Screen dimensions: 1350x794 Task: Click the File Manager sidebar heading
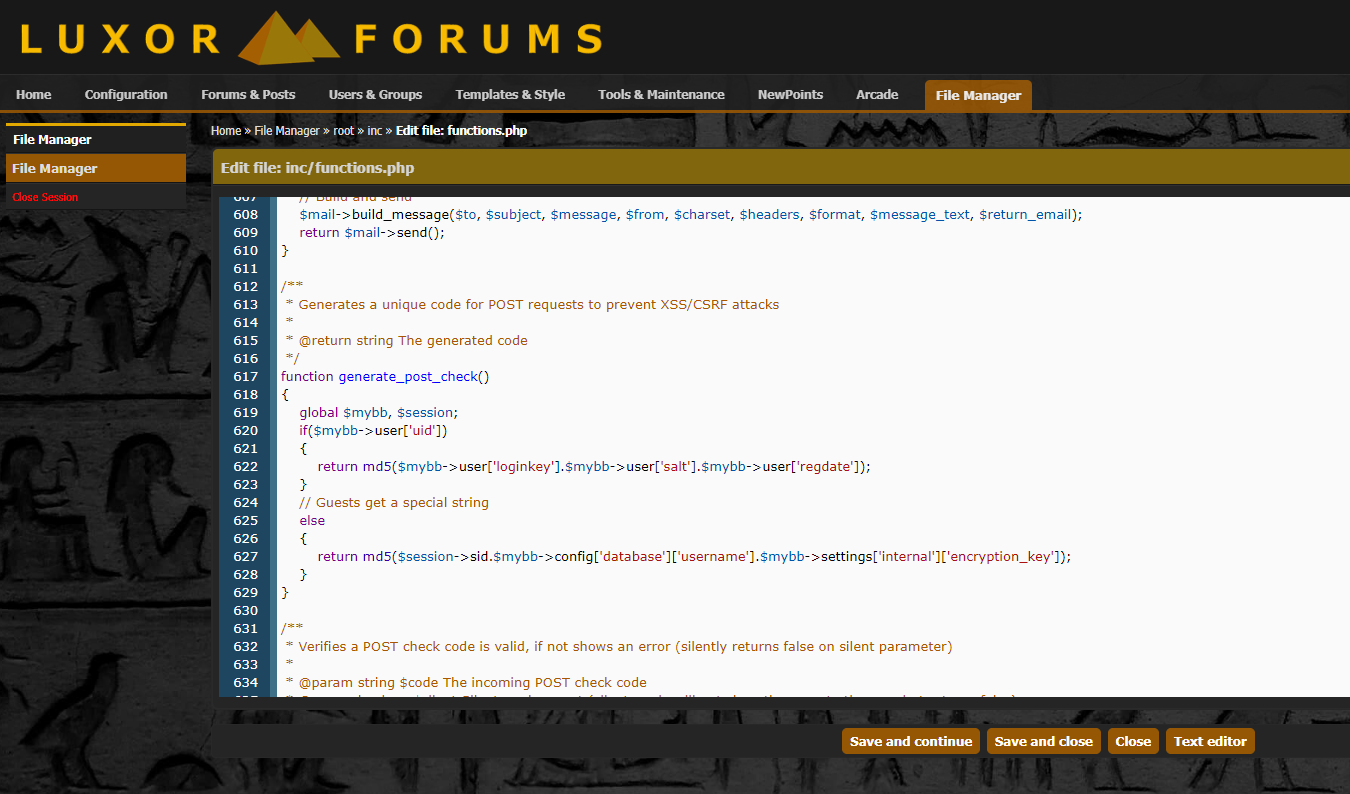click(x=52, y=140)
